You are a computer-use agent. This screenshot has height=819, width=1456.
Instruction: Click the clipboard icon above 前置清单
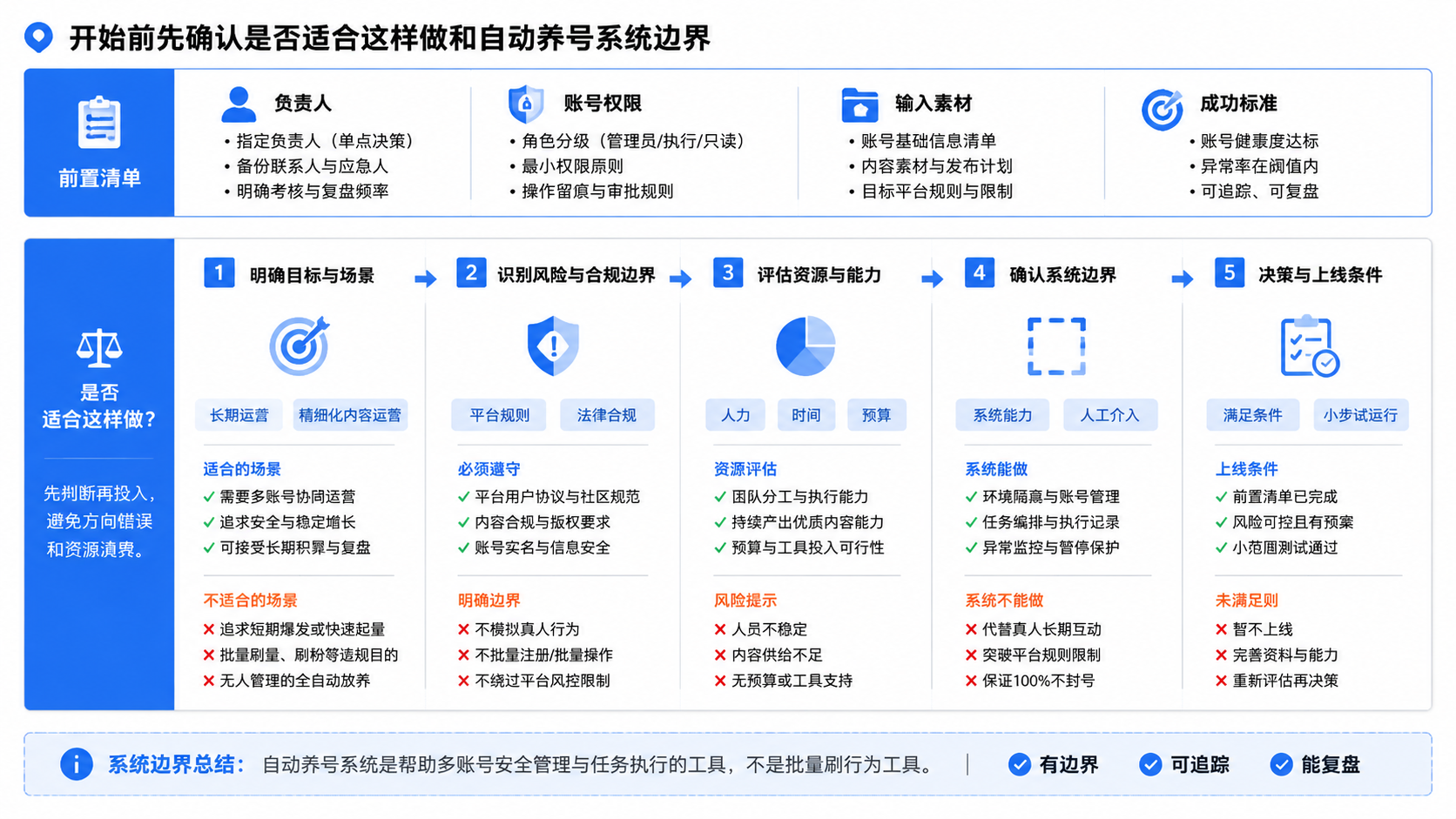(x=99, y=123)
